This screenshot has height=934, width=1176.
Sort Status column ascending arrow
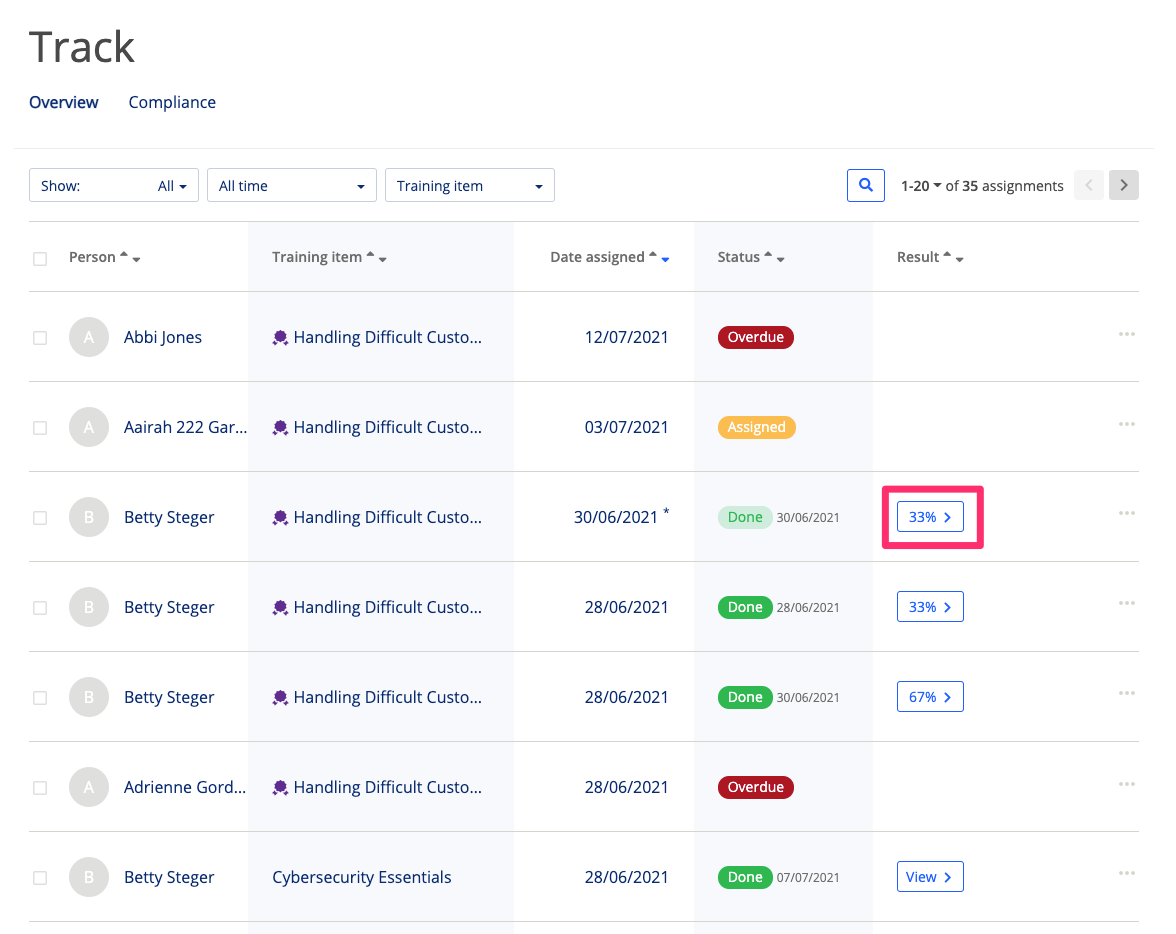[768, 254]
